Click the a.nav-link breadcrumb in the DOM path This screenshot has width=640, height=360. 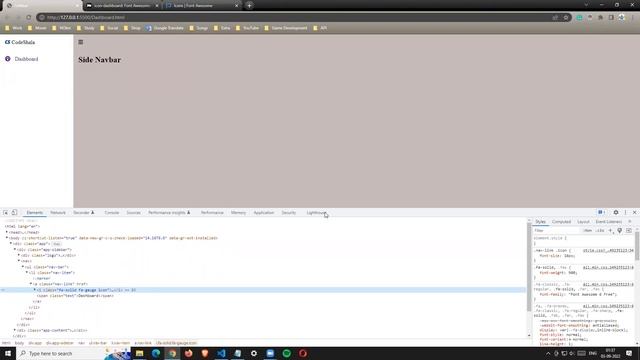(x=143, y=343)
